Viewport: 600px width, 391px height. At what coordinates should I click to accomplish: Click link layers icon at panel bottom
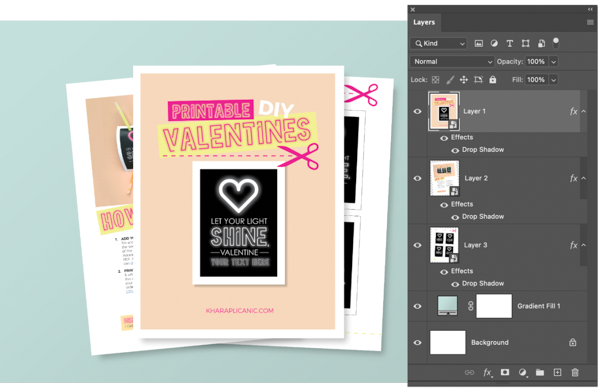[469, 372]
